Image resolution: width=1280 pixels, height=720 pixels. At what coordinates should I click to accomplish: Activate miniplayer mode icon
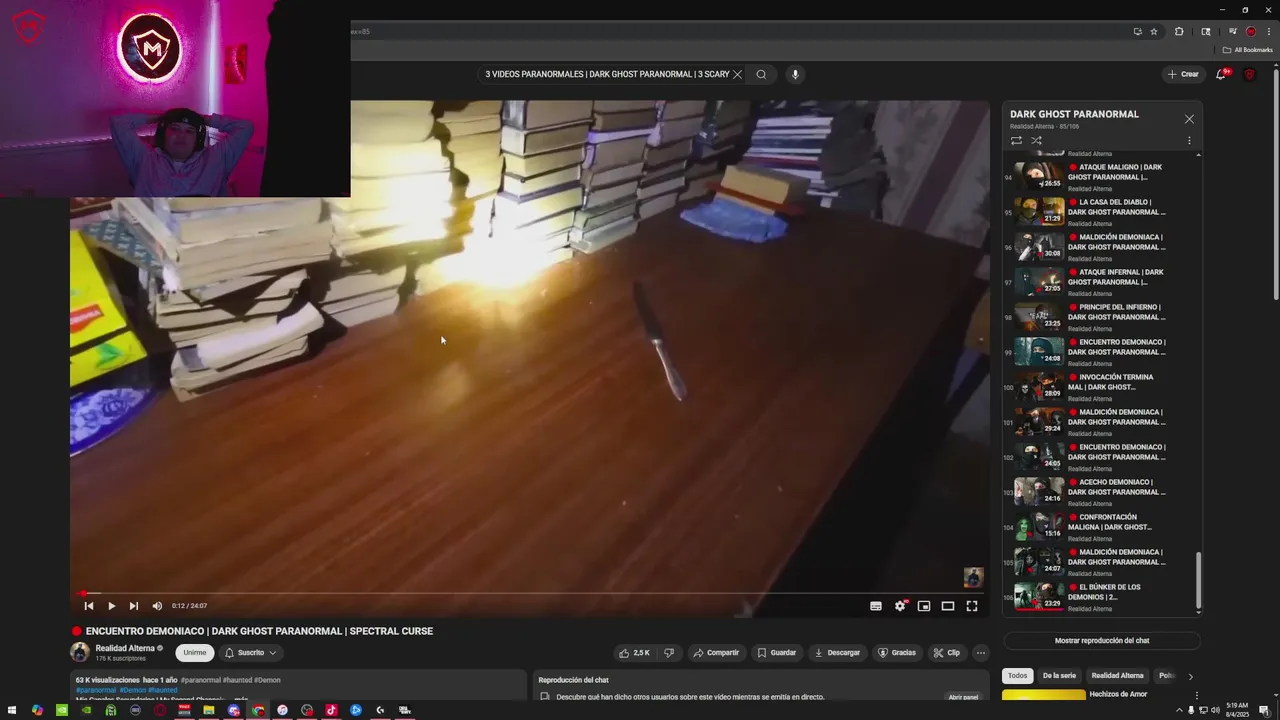(x=924, y=606)
